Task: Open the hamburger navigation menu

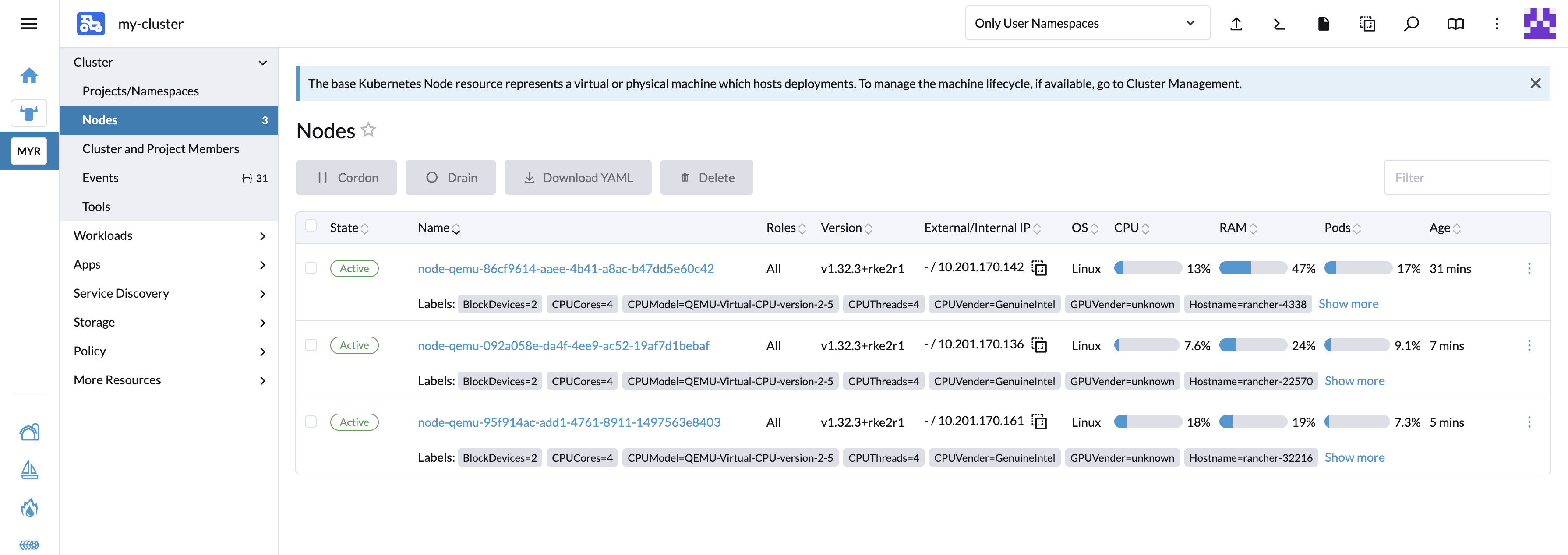Action: click(x=28, y=24)
